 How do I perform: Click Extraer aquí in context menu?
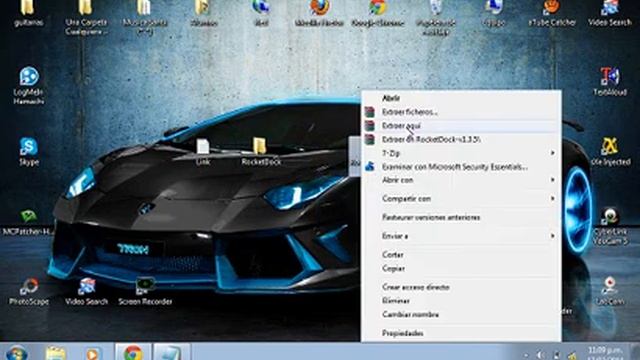(461, 126)
